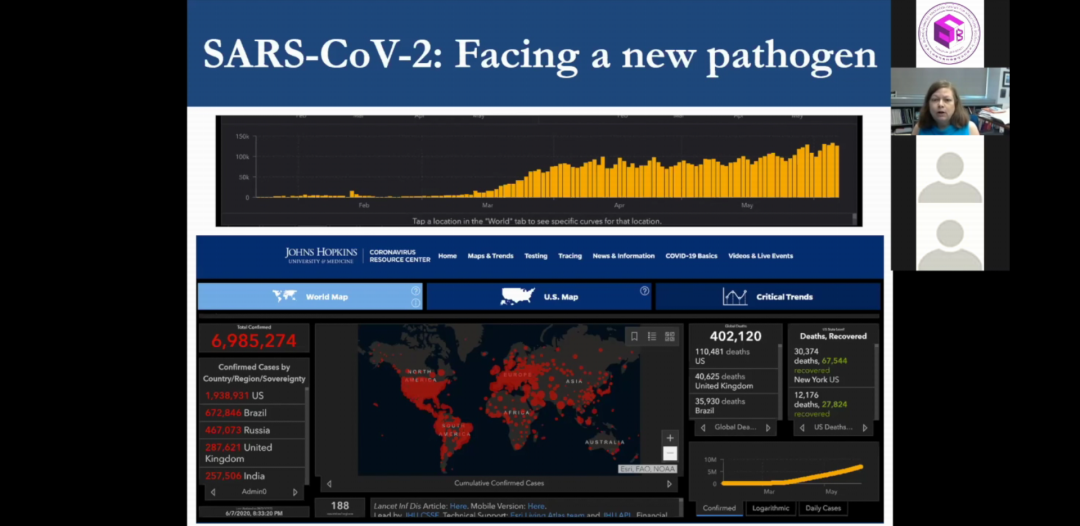Step back in Global Deaths panel
This screenshot has height=526, width=1080.
703,428
